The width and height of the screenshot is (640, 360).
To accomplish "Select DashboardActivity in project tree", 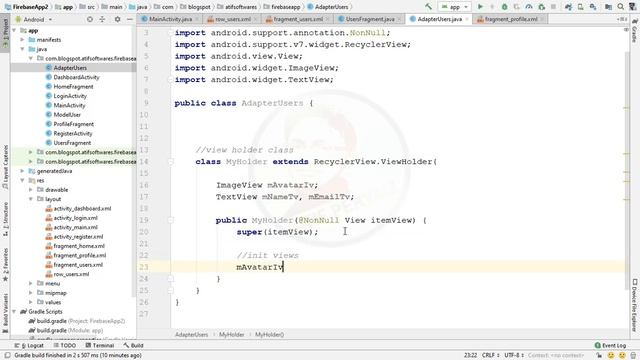I will click(76, 77).
